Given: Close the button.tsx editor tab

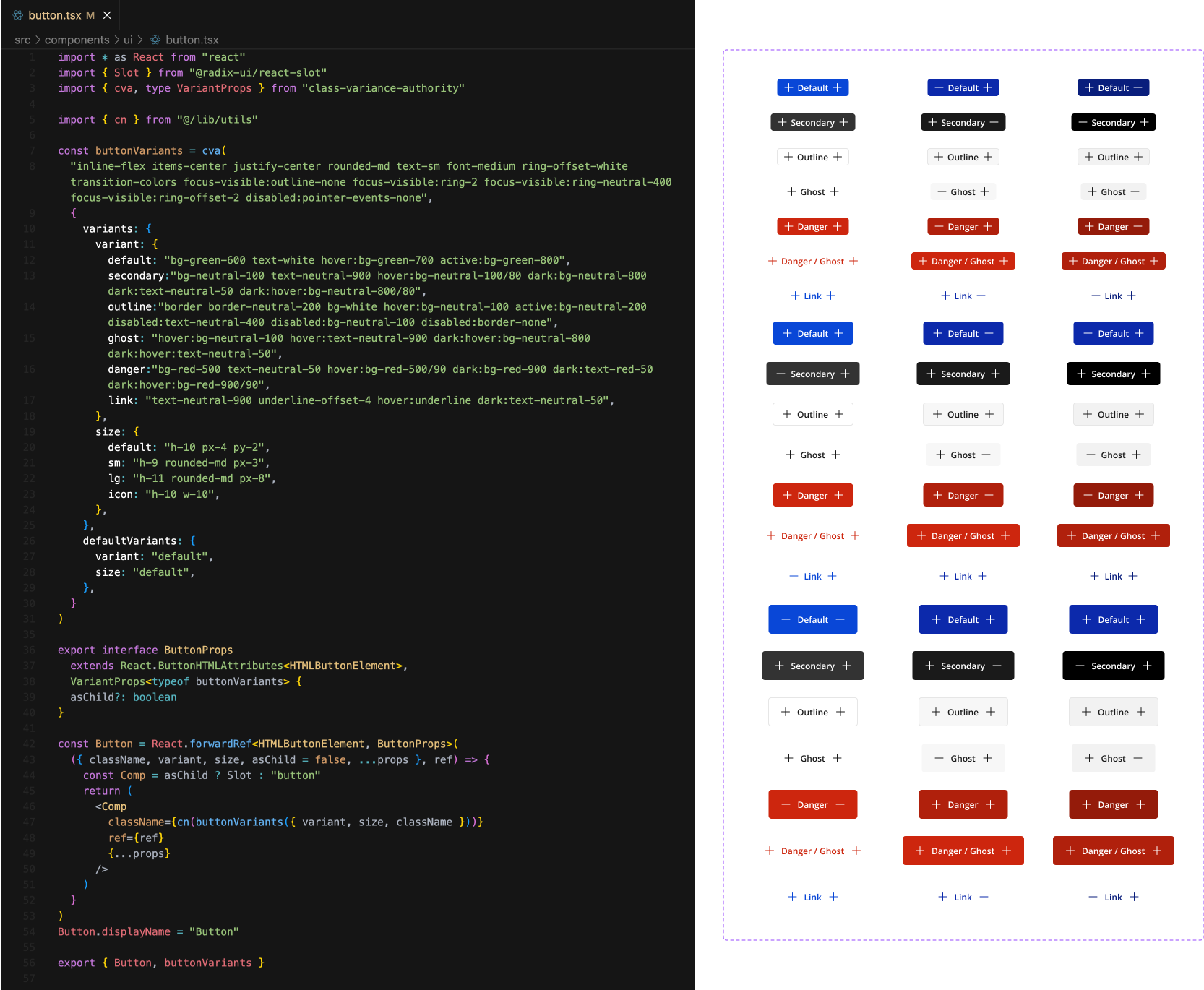Looking at the screenshot, I should tap(107, 15).
